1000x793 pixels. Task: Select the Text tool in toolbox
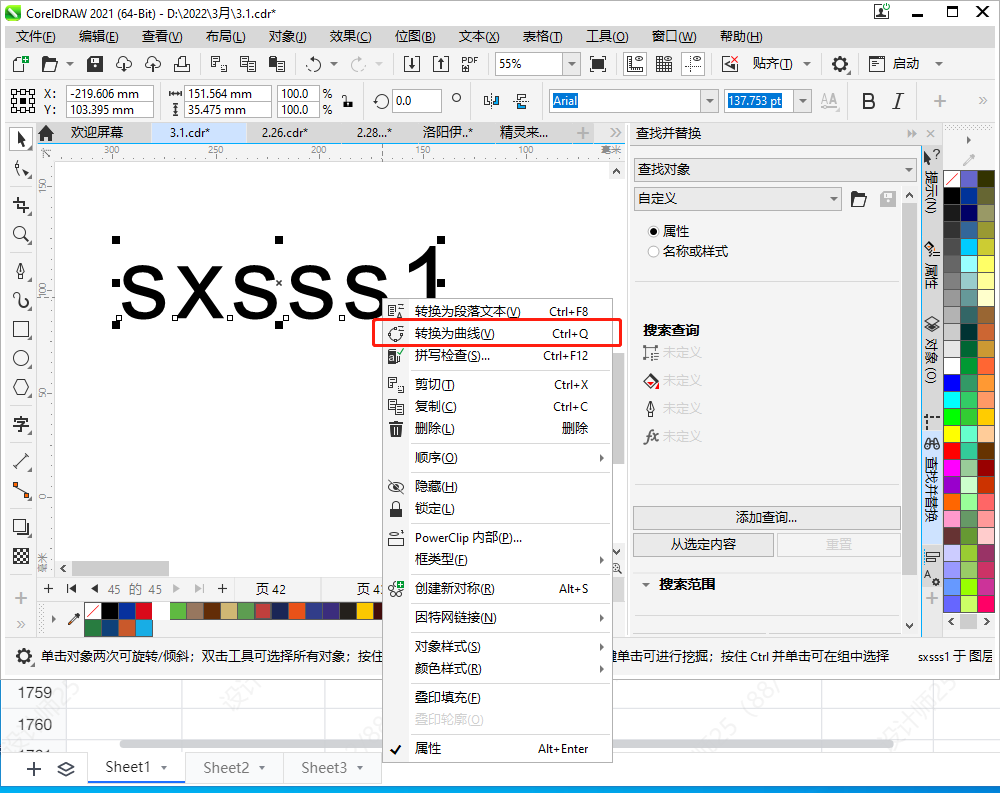(x=21, y=423)
